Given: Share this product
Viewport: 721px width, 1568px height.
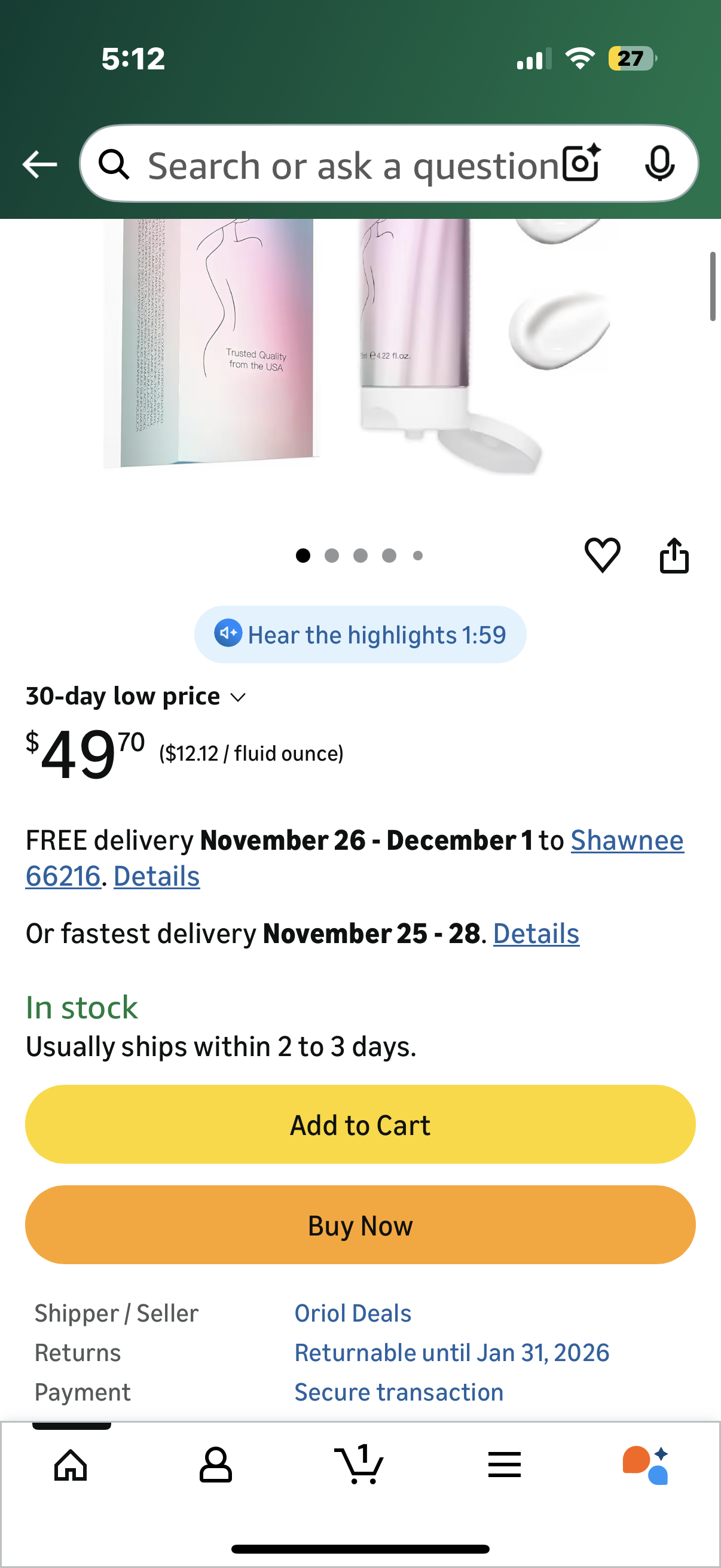Looking at the screenshot, I should click(674, 555).
